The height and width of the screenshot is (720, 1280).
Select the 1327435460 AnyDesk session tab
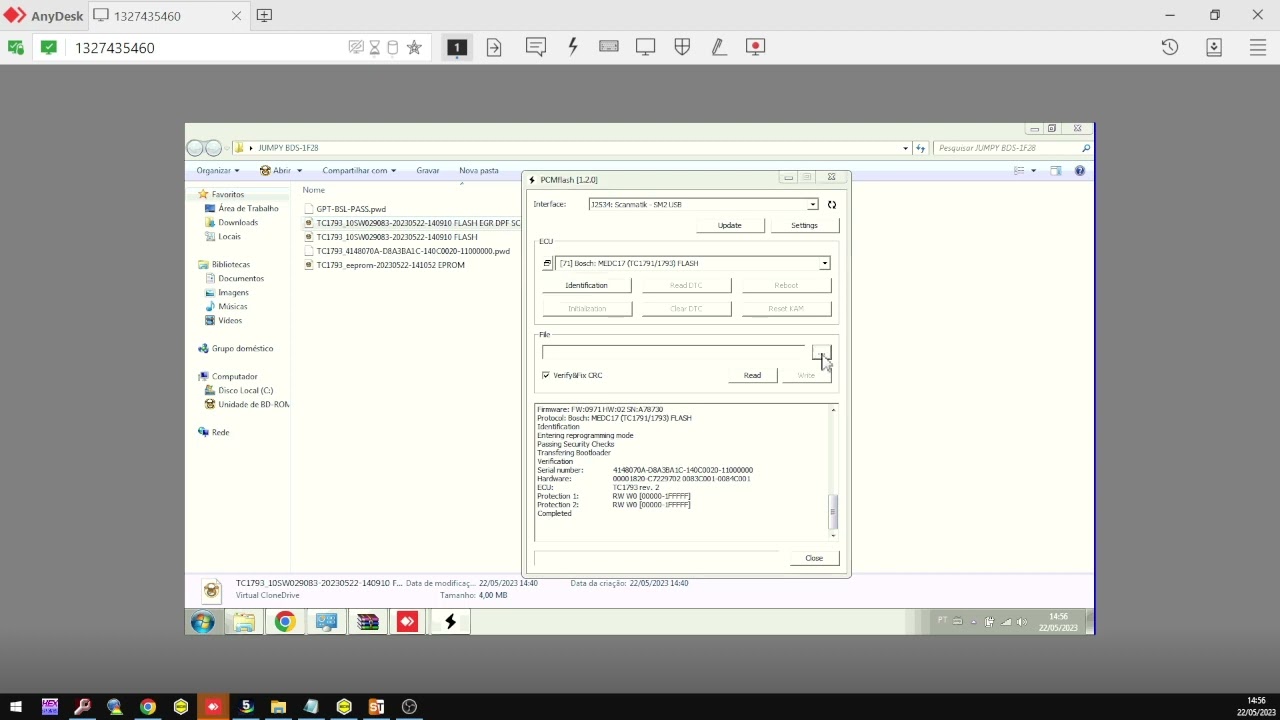coord(168,16)
